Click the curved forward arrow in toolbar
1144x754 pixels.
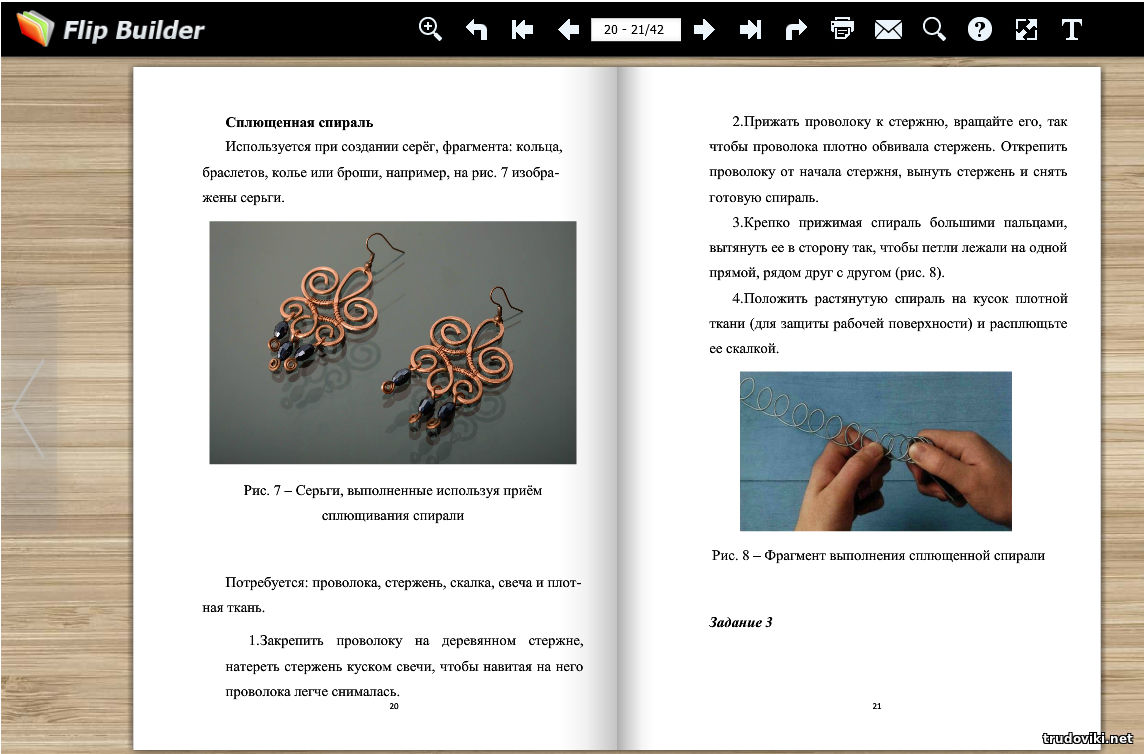[x=796, y=29]
